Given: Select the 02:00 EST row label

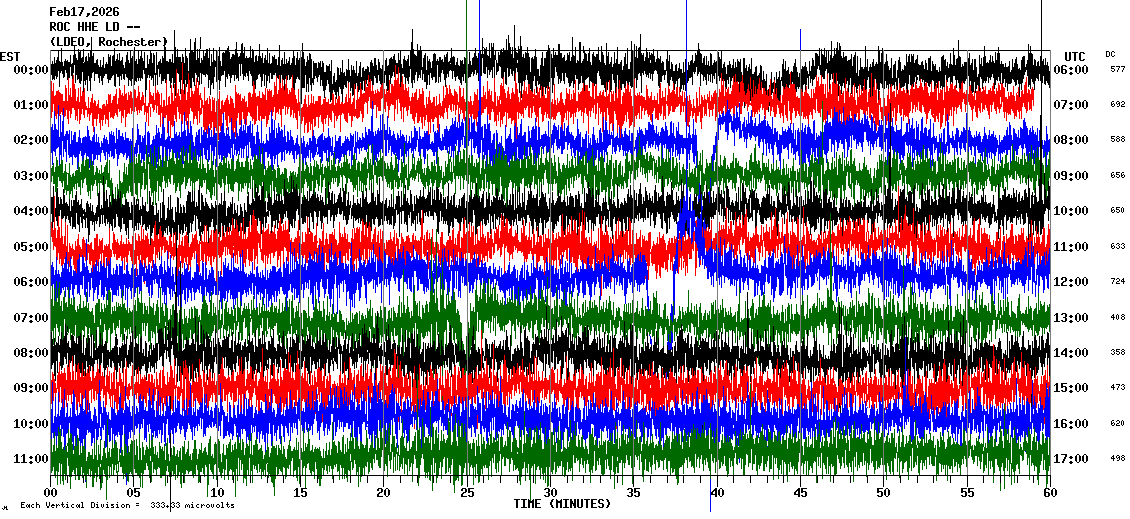Looking at the screenshot, I should [31, 140].
